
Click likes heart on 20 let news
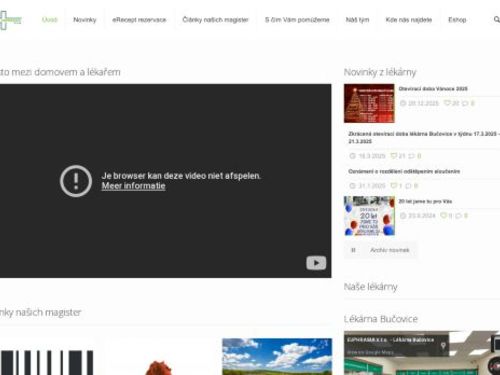[x=444, y=216]
